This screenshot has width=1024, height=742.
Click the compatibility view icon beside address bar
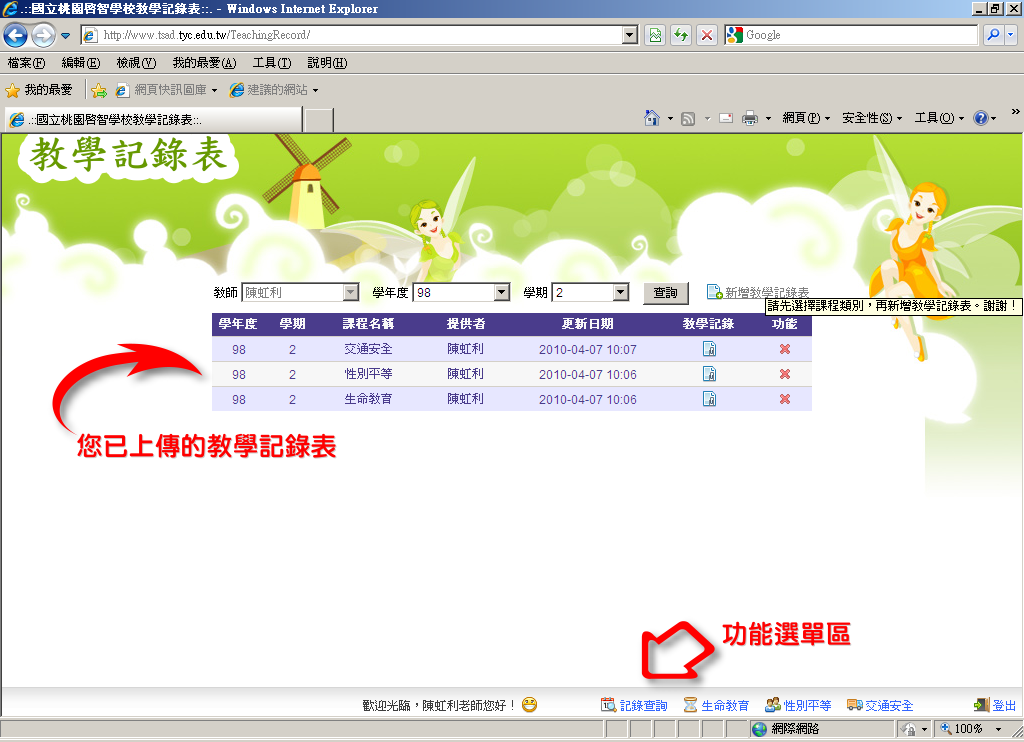(655, 35)
